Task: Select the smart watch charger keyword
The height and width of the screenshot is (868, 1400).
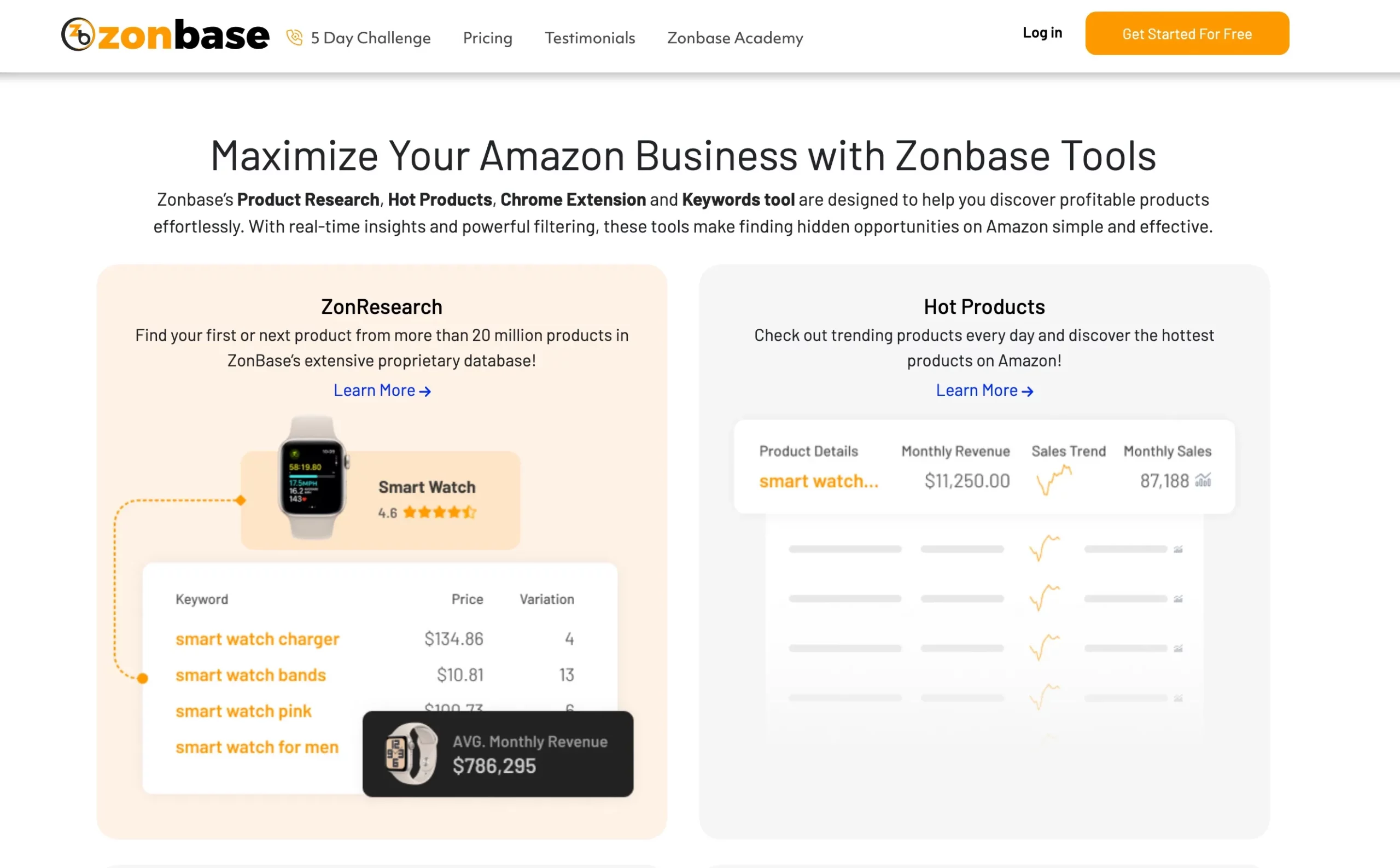Action: point(257,638)
